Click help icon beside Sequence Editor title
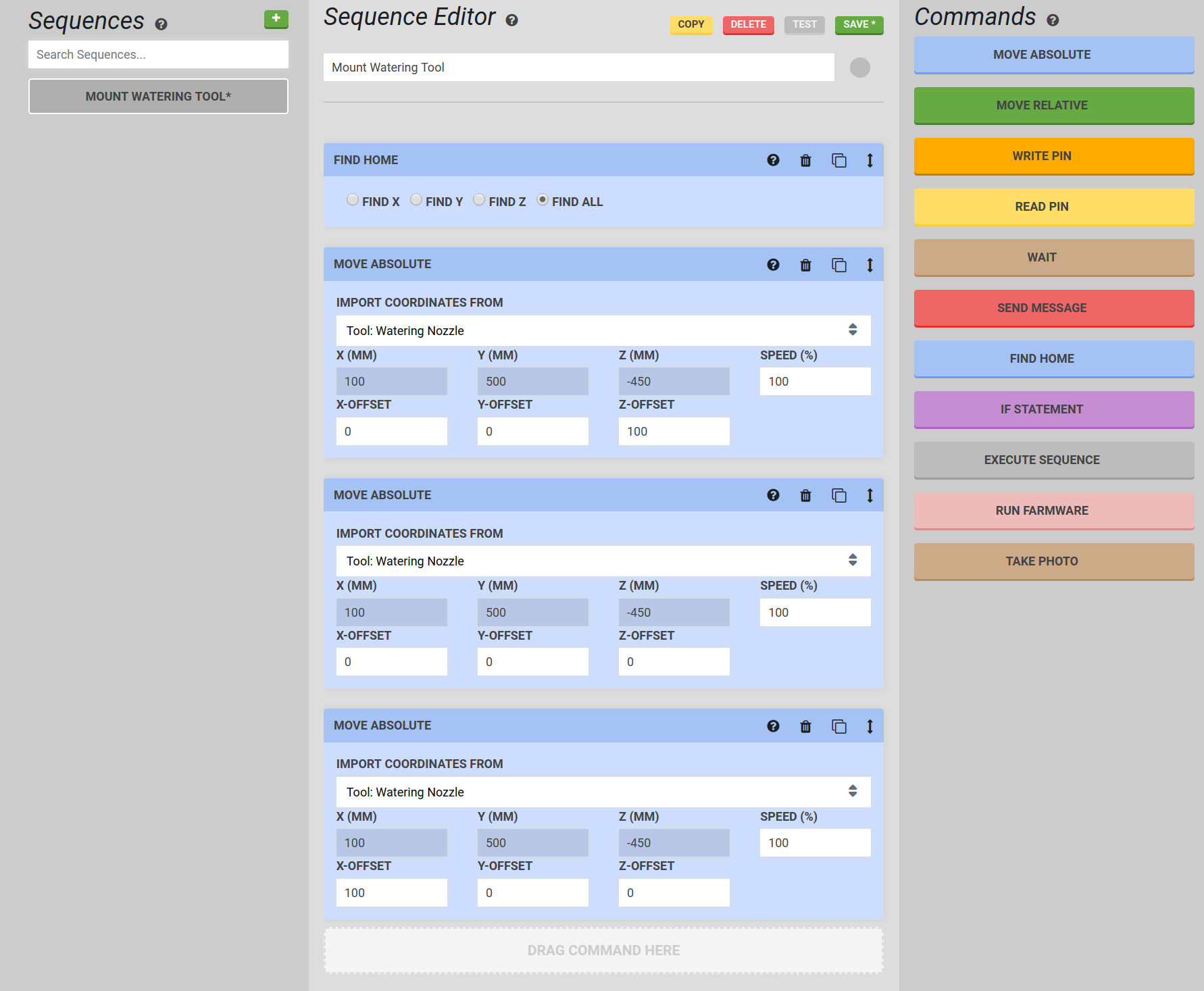The width and height of the screenshot is (1204, 991). click(511, 20)
